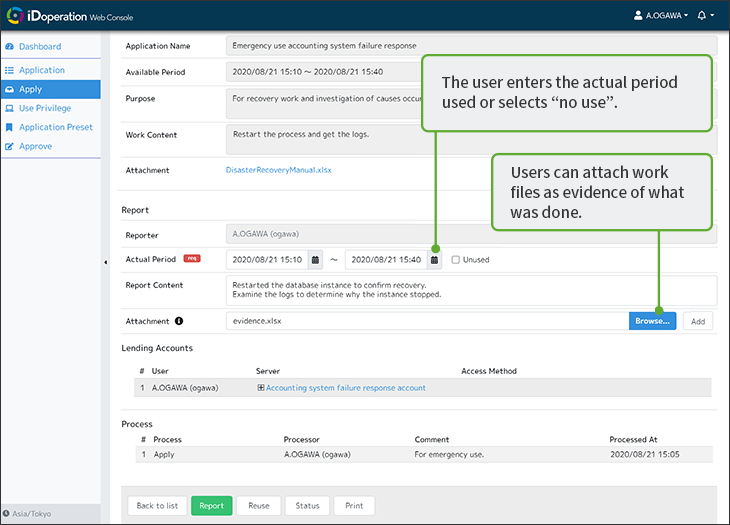Image resolution: width=730 pixels, height=525 pixels.
Task: Click A.OGAWA (ogawa) in Lending Accounts row
Action: (185, 388)
